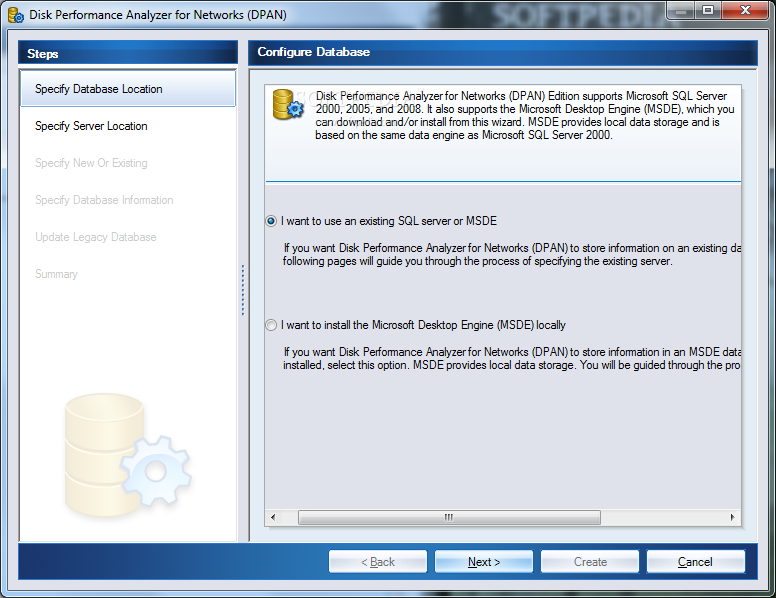Click the database gear icon beside description

pyautogui.click(x=288, y=104)
